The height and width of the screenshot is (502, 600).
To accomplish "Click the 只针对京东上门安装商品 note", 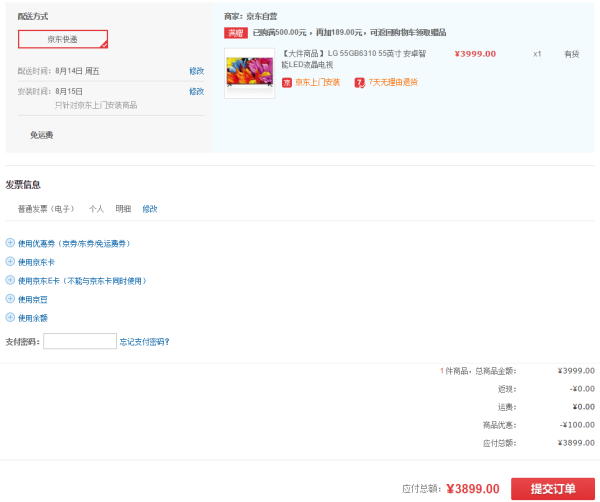I will coord(96,105).
